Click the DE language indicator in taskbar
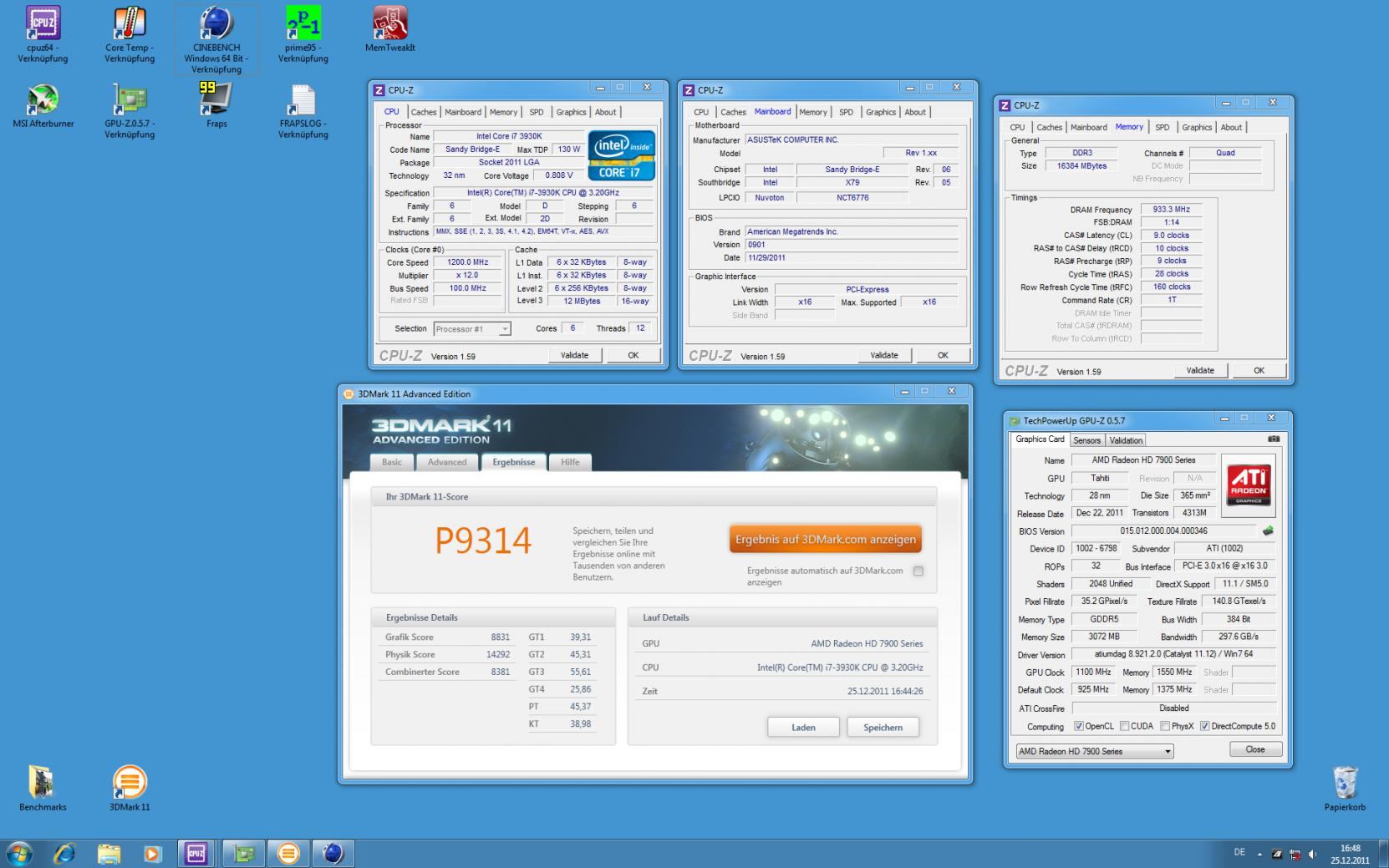Screen dimensions: 1389x868 [1239, 852]
